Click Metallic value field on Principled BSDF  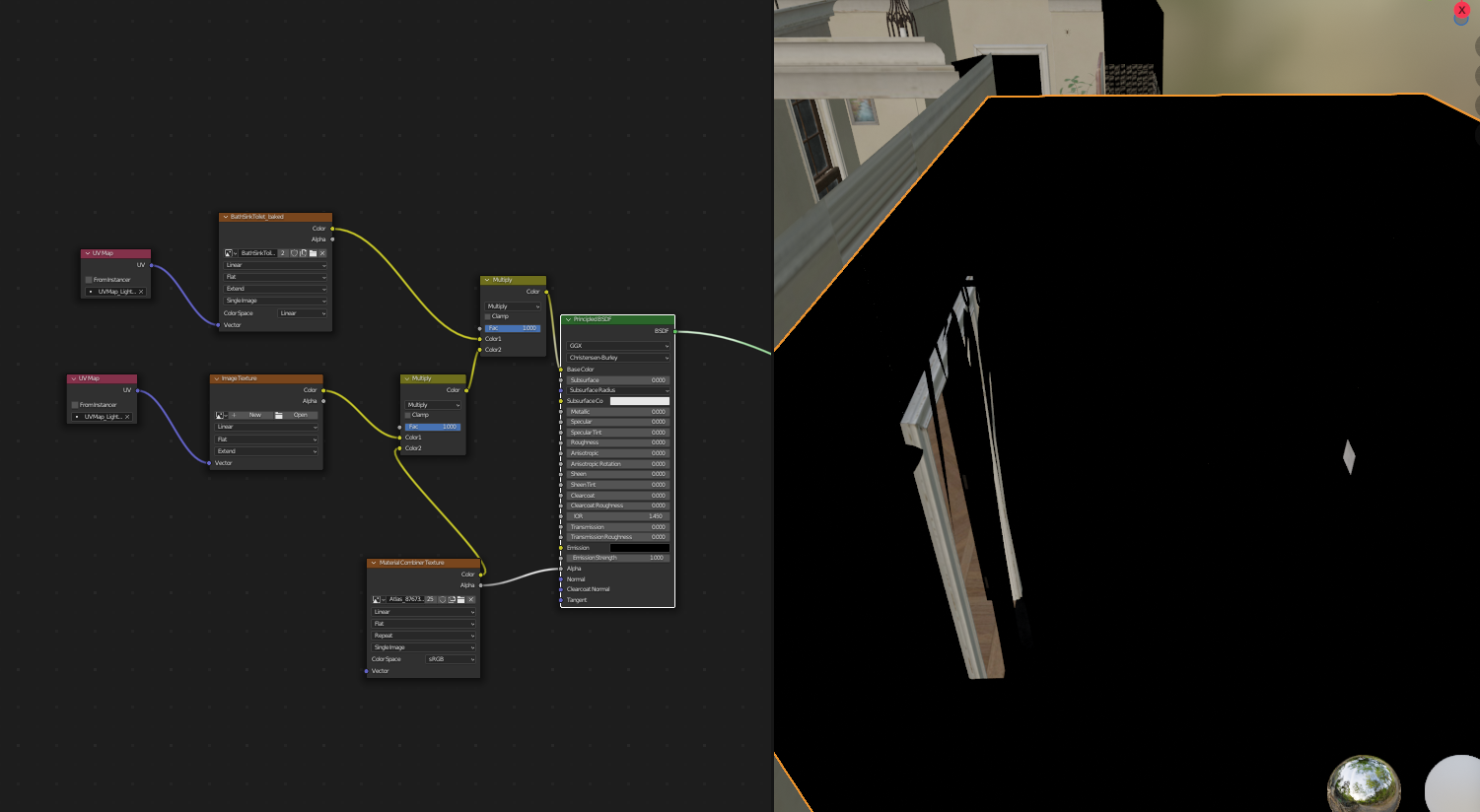pos(618,412)
